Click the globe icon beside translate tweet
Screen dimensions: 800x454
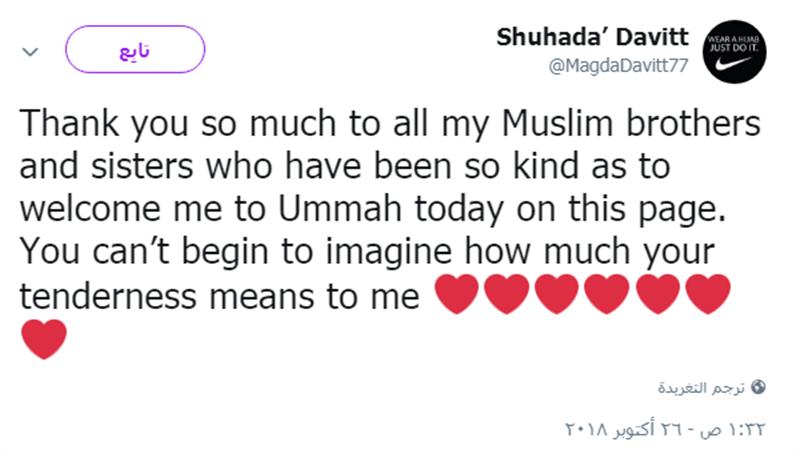(x=758, y=387)
